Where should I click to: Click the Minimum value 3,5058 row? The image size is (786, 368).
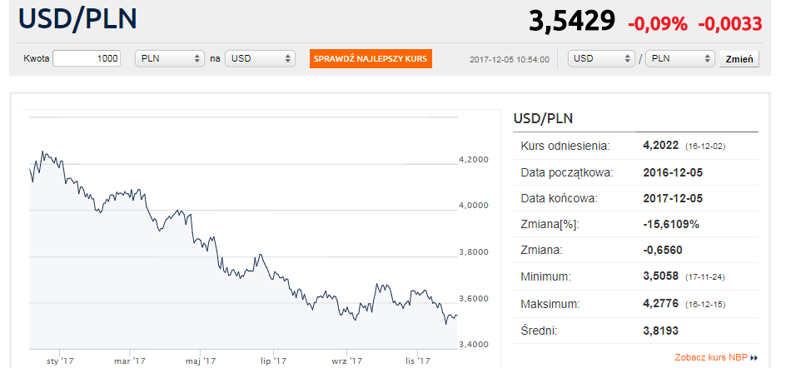coord(636,276)
